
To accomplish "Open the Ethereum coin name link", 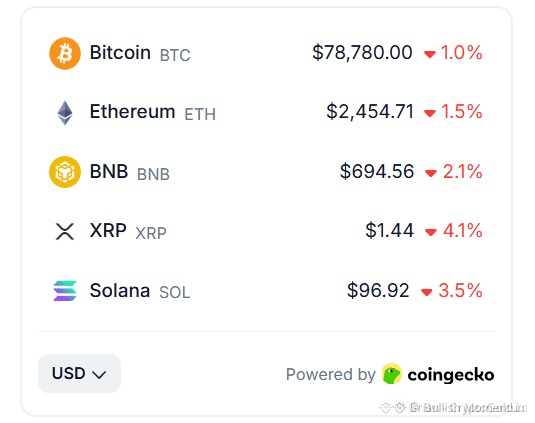I will (132, 112).
